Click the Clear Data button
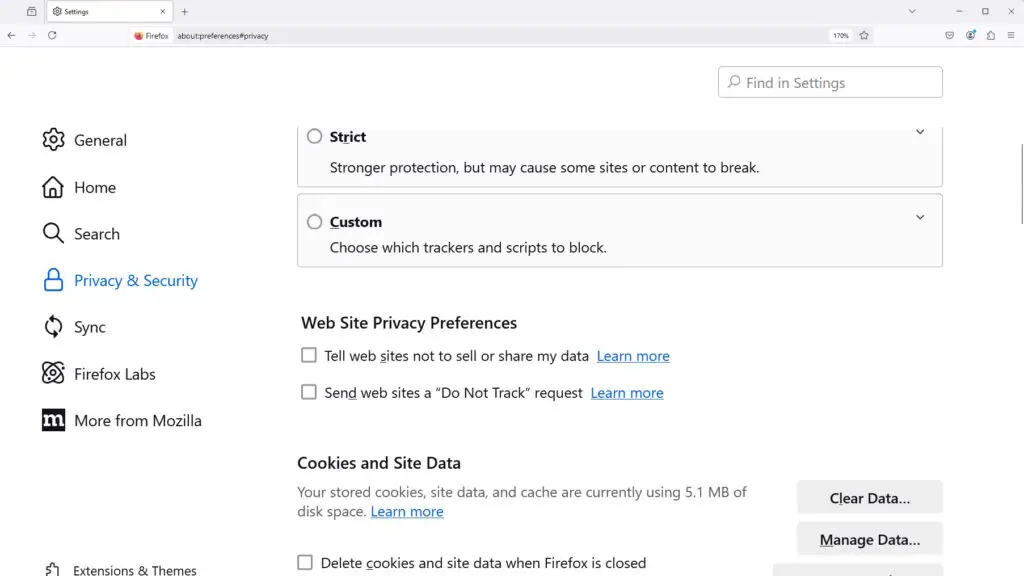Viewport: 1024px width, 576px height. (x=869, y=497)
